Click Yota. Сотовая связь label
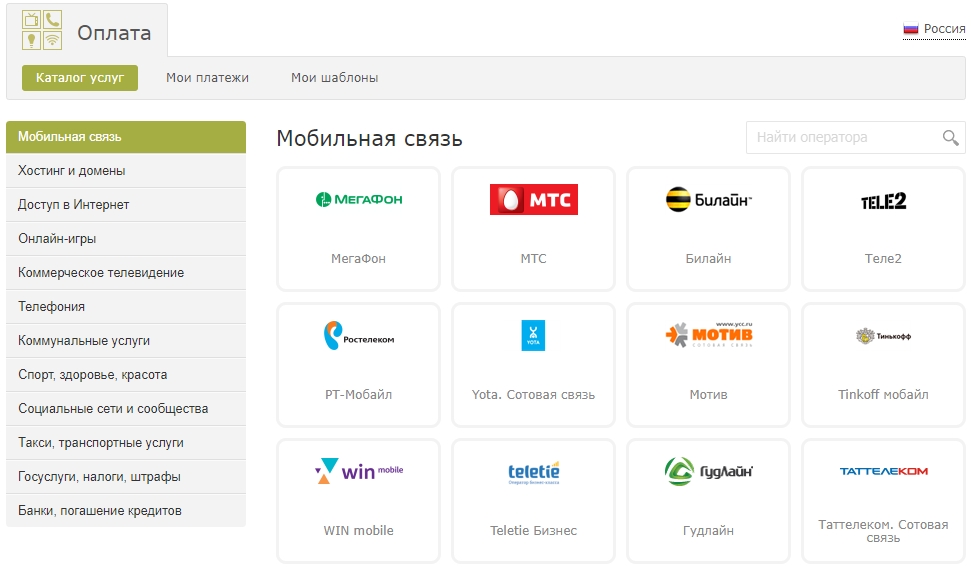Viewport: 971px width, 569px height. click(x=533, y=394)
